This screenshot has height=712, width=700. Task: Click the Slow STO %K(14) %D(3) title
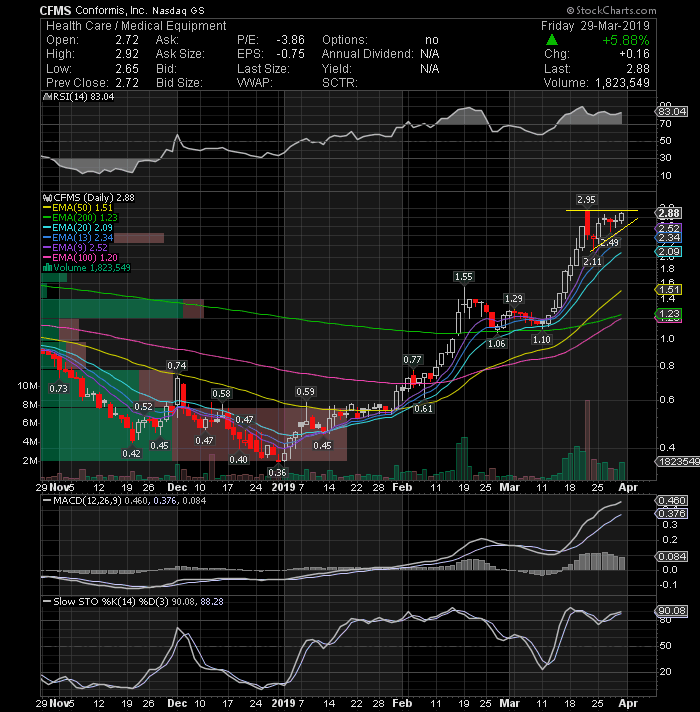111,601
